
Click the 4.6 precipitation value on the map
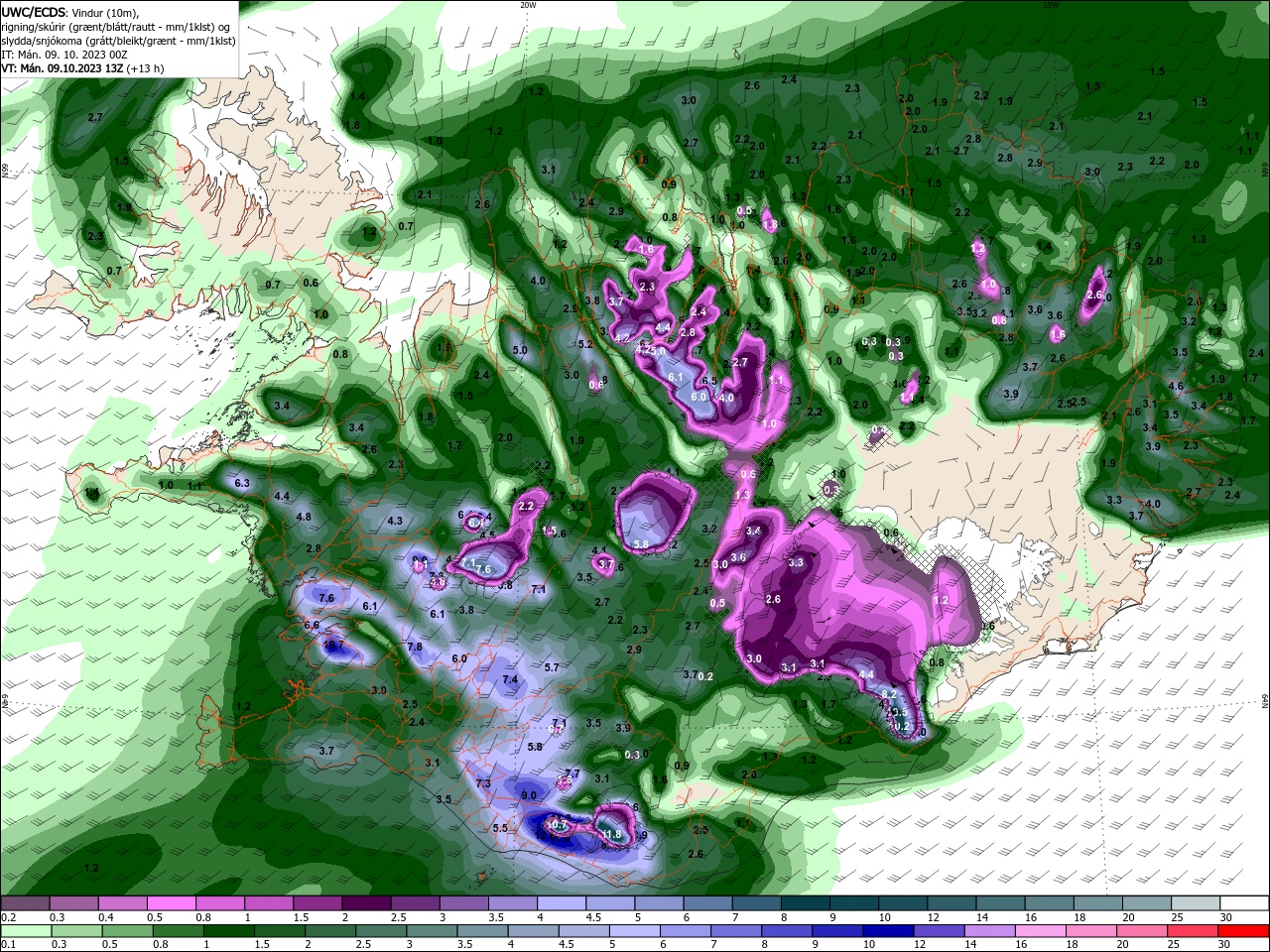click(x=1177, y=386)
